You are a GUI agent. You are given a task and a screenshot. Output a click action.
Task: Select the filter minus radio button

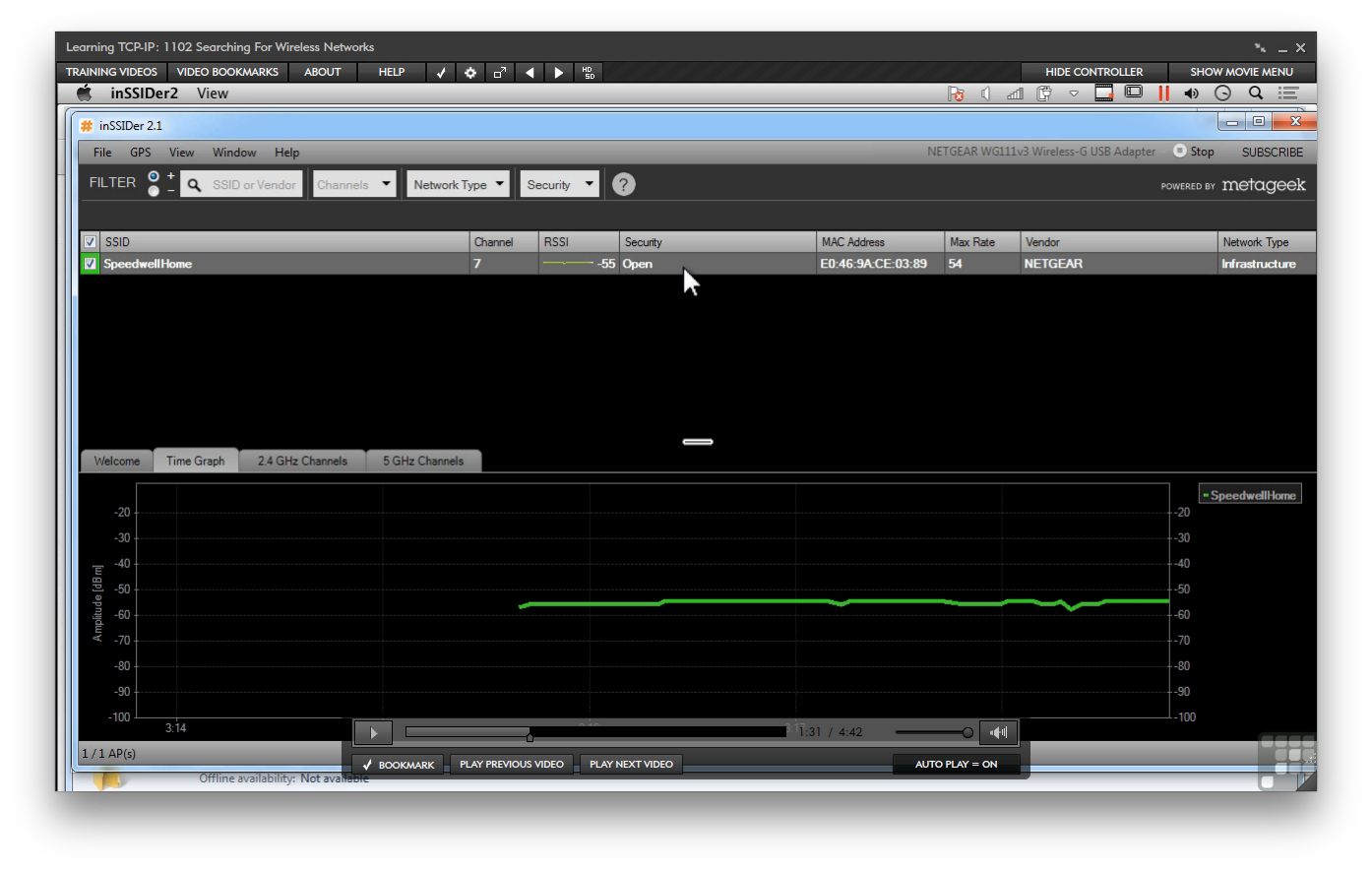coord(154,191)
